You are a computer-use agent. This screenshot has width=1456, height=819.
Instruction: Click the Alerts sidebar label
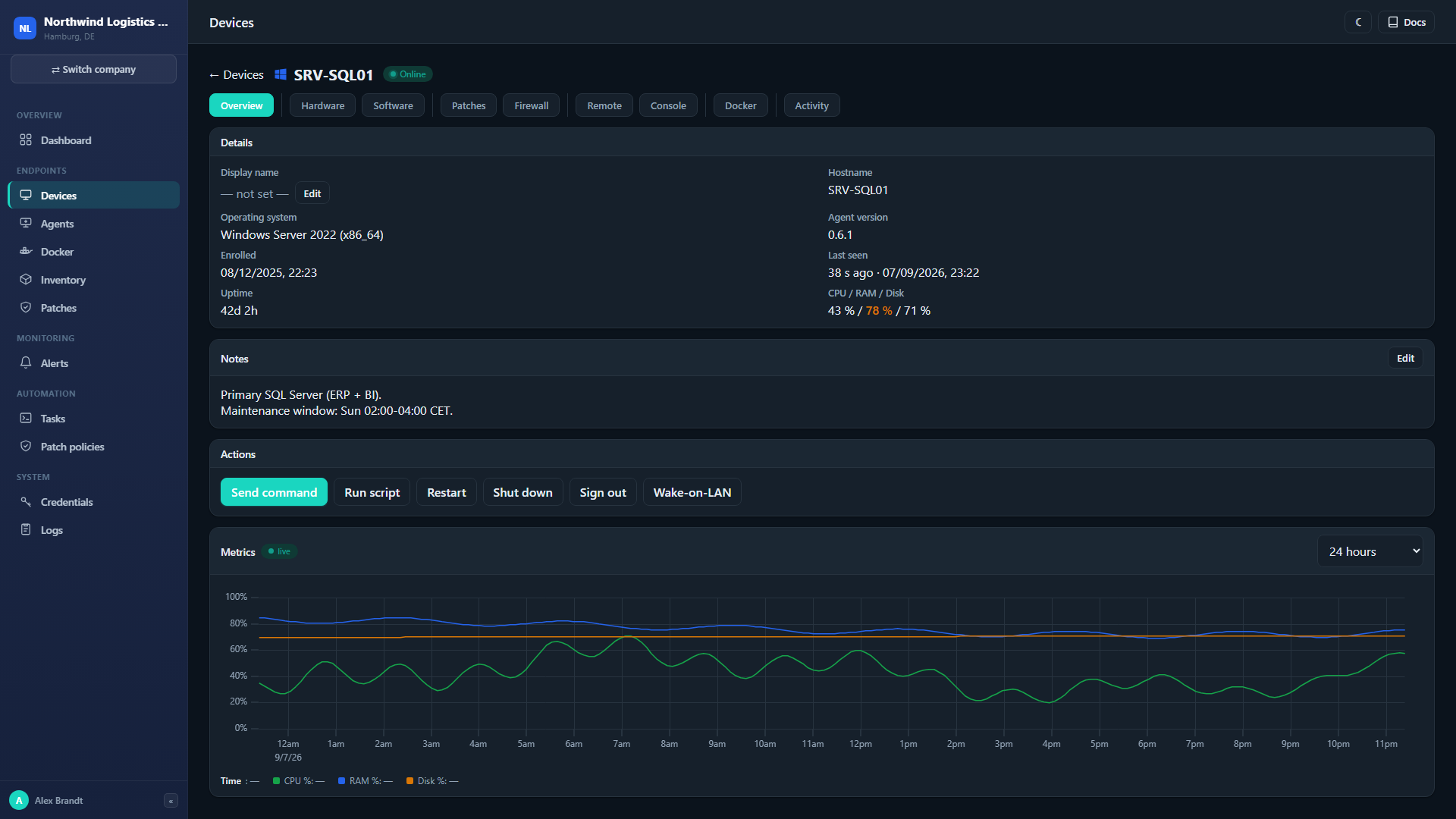(x=55, y=363)
